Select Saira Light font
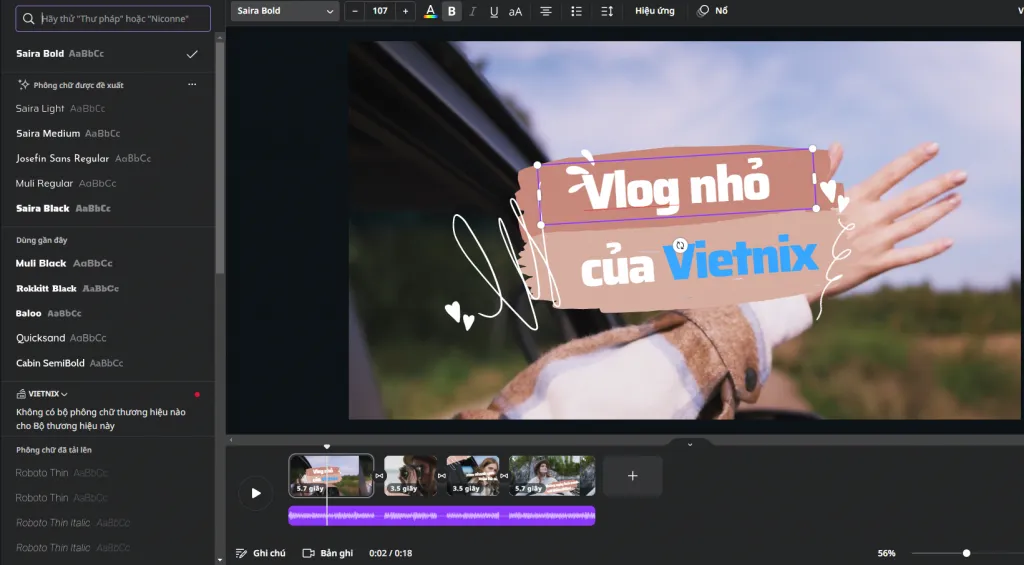Screen dimensions: 1024x565 pyautogui.click(x=108, y=108)
